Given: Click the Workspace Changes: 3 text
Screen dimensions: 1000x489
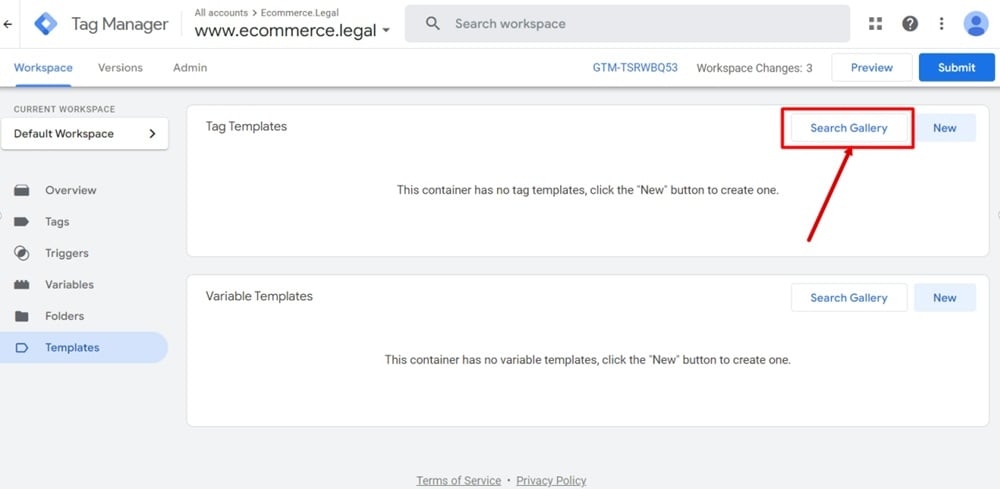Looking at the screenshot, I should click(754, 68).
